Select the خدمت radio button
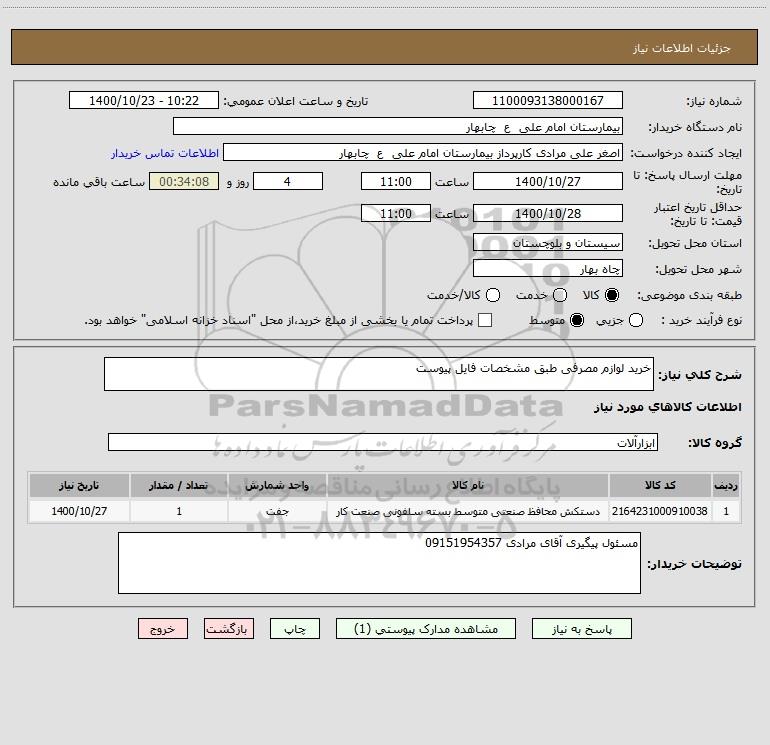Viewport: 770px width, 745px height. tap(560, 295)
